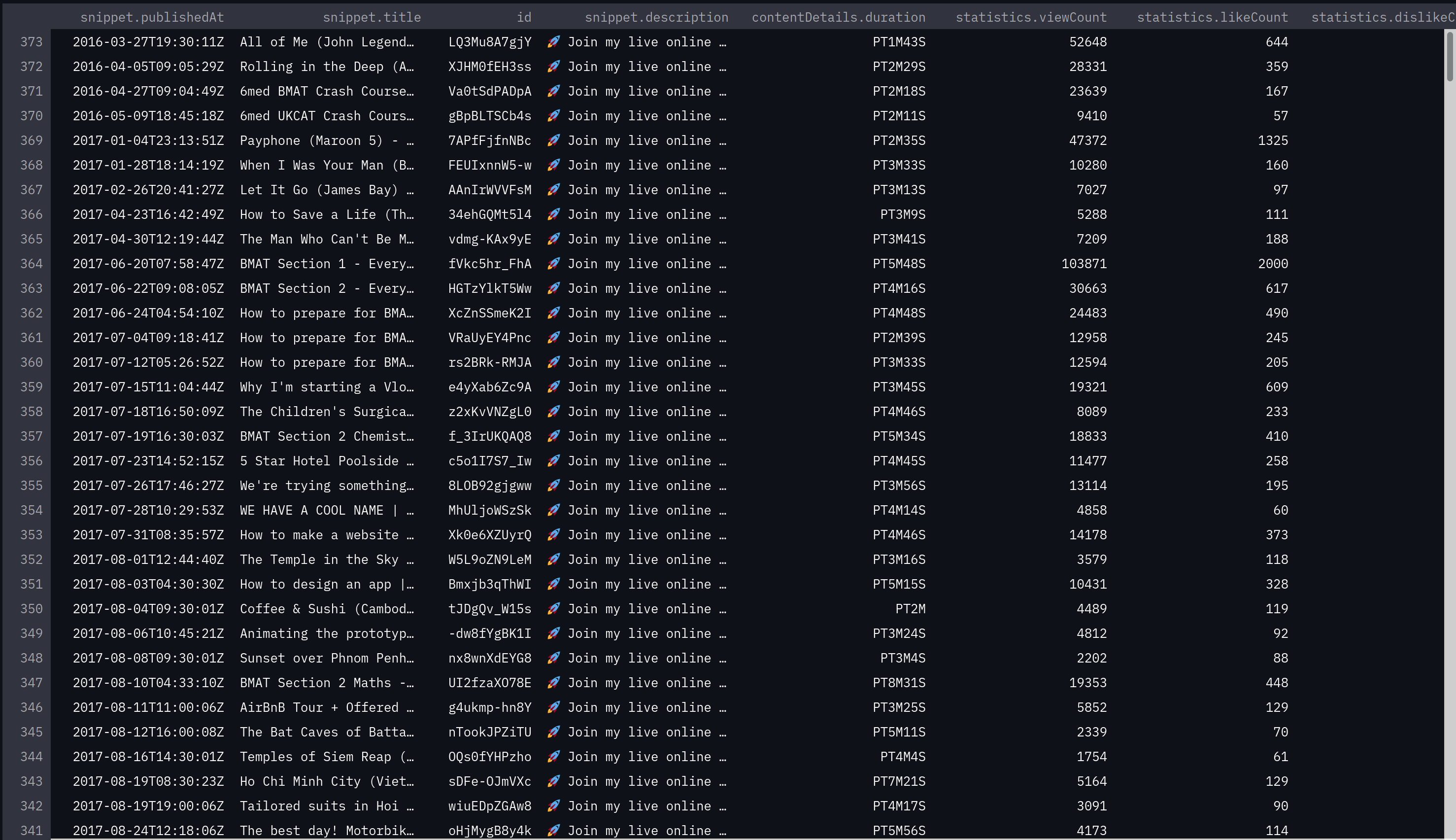
Task: Click the snippet.description column header
Action: [656, 17]
